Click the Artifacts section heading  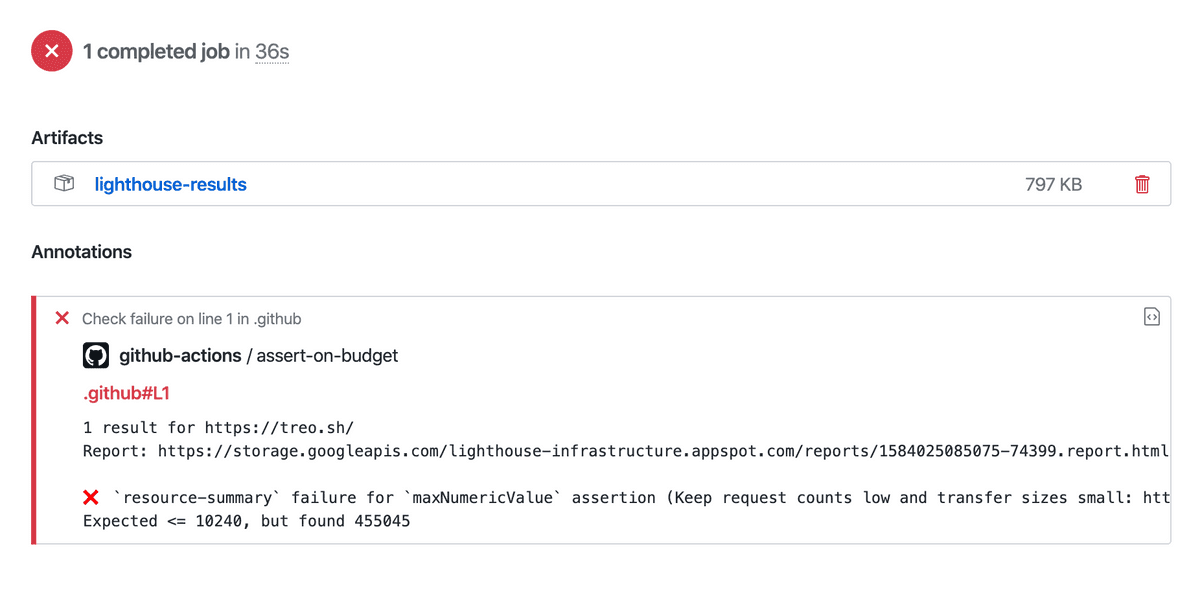click(x=67, y=138)
